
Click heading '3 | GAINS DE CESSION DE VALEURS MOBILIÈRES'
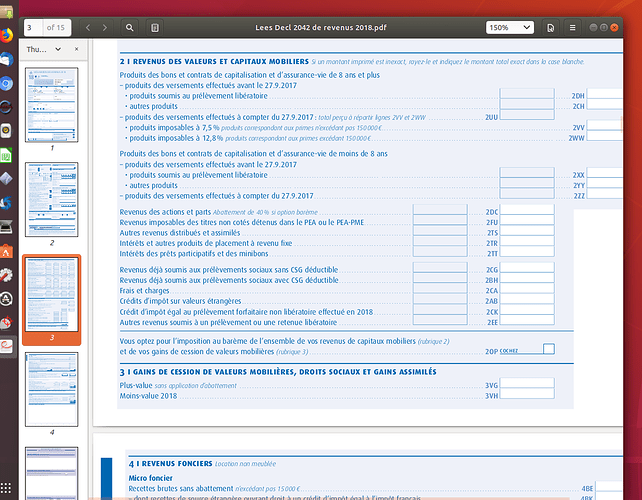(278, 372)
